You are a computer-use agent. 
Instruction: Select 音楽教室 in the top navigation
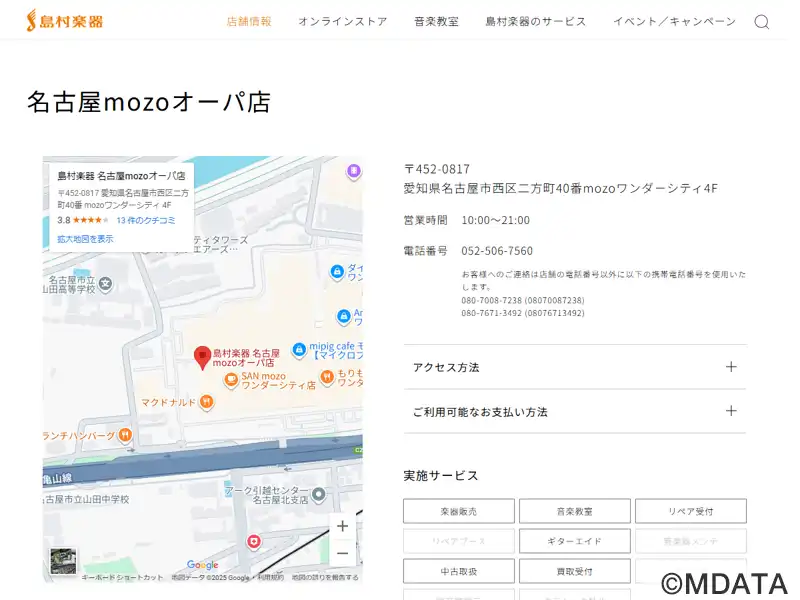pyautogui.click(x=436, y=21)
